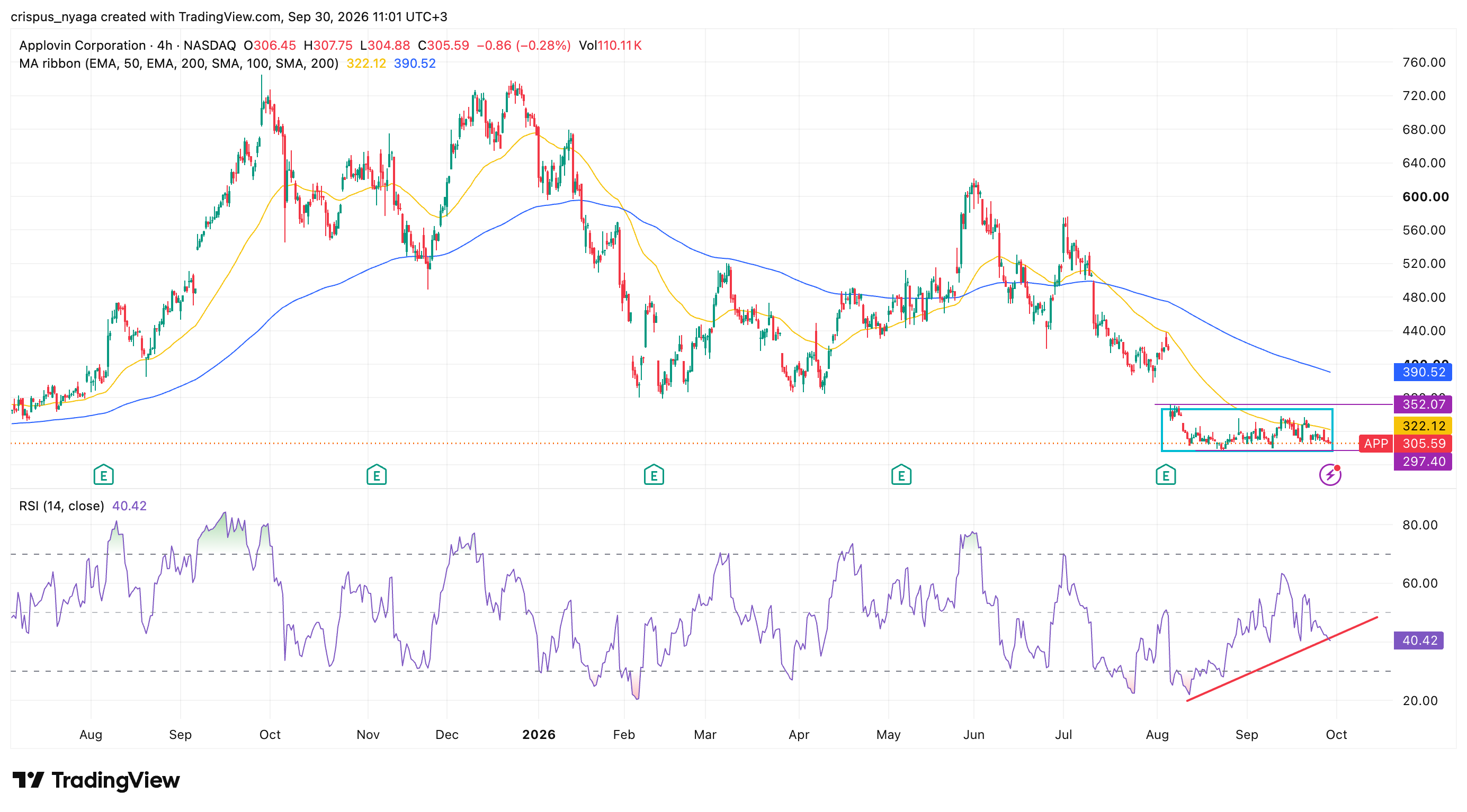Select the yellow 322.12 axis price label
Image resolution: width=1467 pixels, height=812 pixels.
[x=1423, y=426]
